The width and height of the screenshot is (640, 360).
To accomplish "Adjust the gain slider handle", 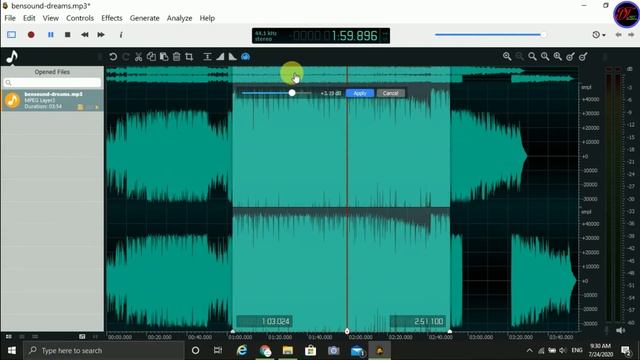I will coord(292,93).
